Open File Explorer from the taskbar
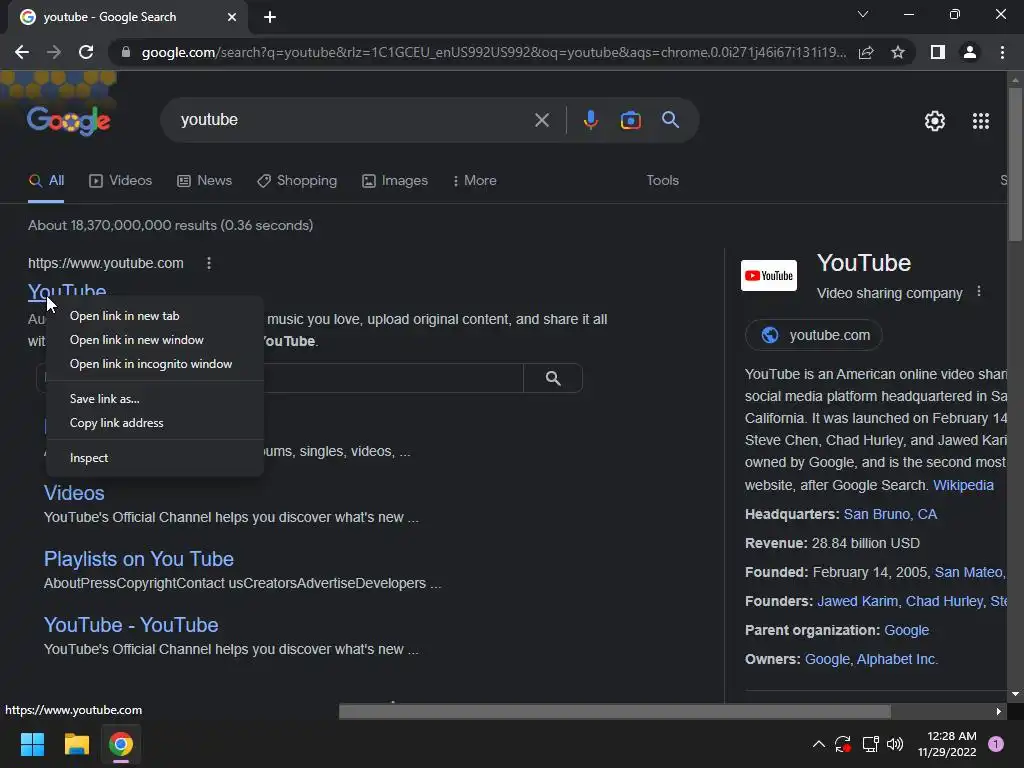 click(x=76, y=744)
